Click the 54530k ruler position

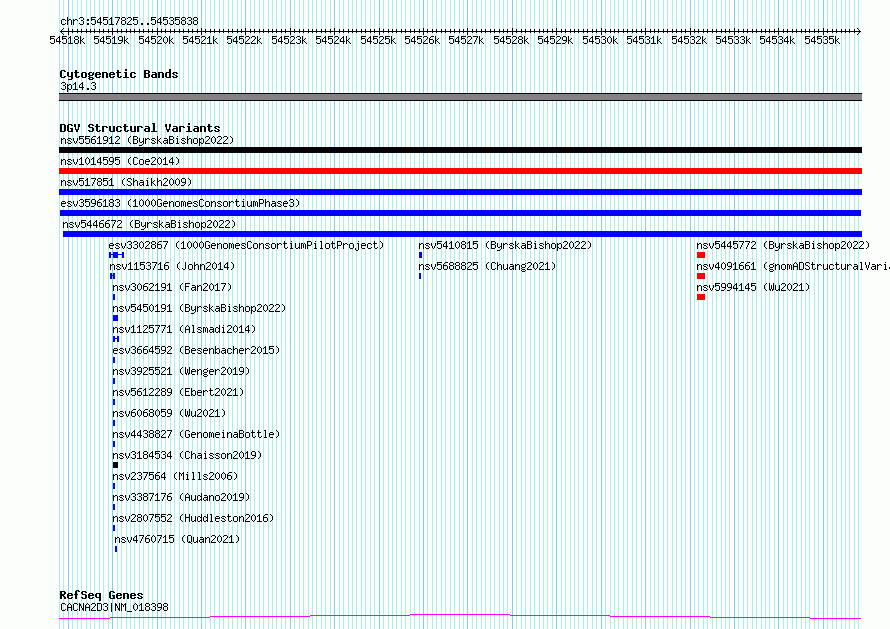coord(600,40)
